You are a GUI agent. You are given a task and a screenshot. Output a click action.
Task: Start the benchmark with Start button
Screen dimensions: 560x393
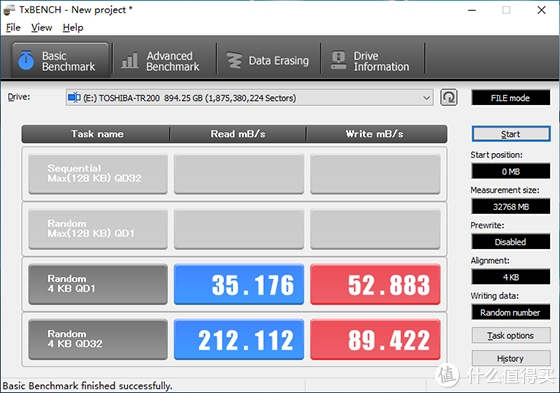point(511,134)
